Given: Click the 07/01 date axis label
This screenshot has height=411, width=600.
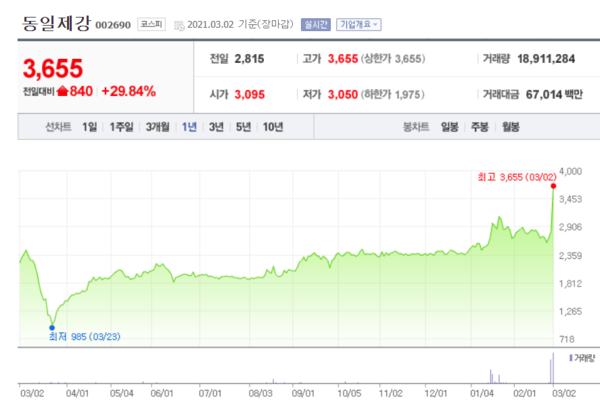Looking at the screenshot, I should click(210, 393).
